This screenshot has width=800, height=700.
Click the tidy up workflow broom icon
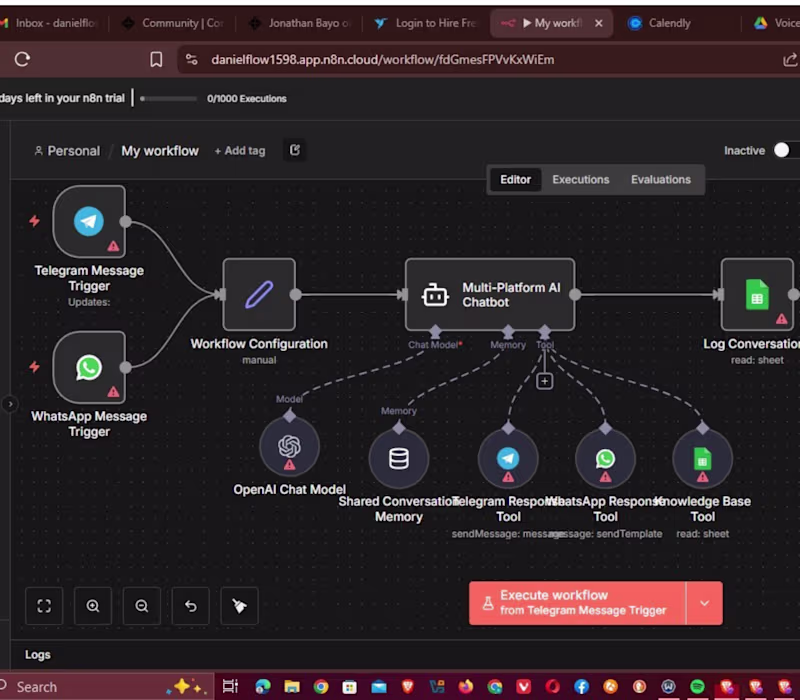click(x=239, y=606)
